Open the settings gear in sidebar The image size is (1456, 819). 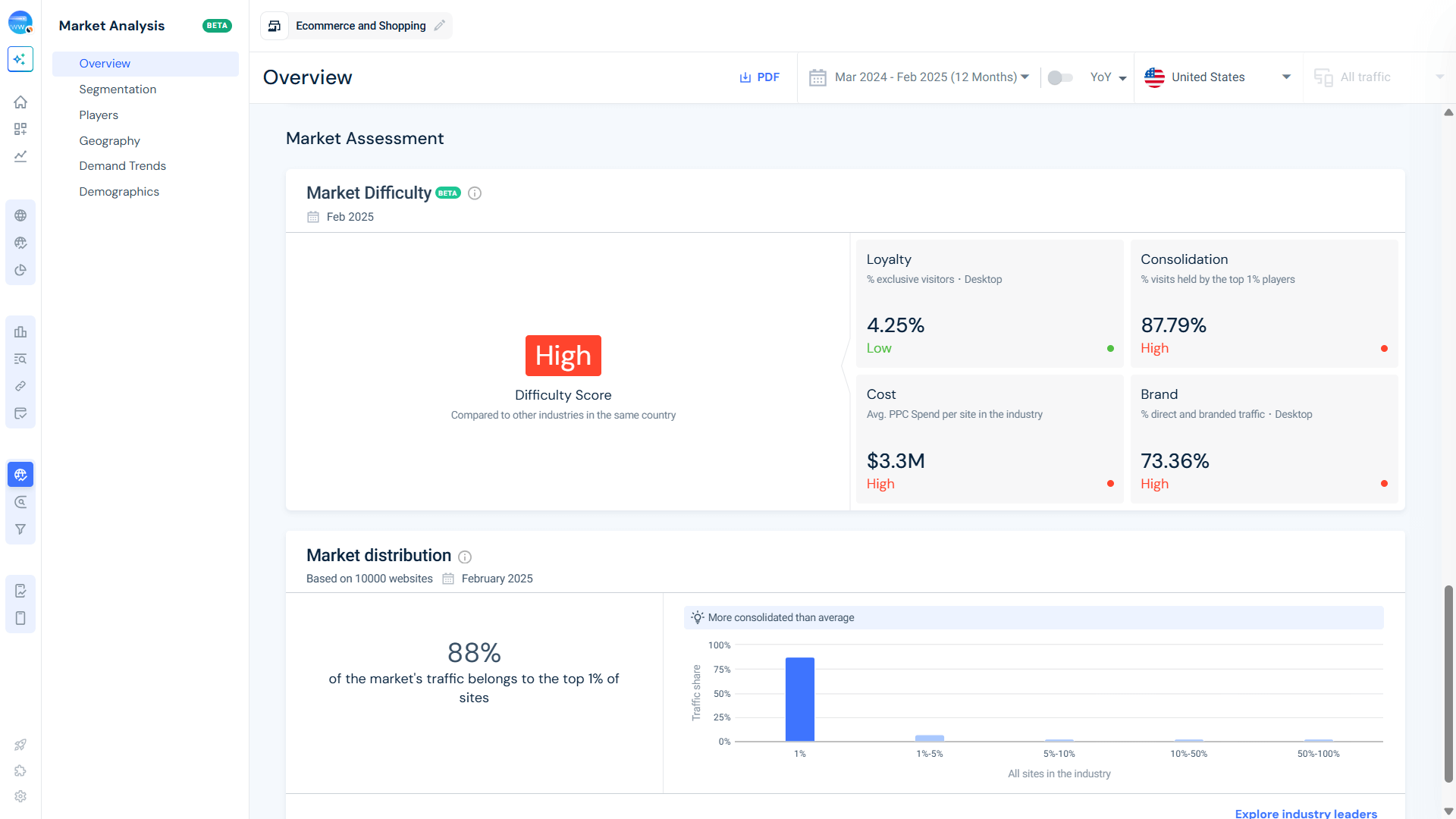[20, 796]
